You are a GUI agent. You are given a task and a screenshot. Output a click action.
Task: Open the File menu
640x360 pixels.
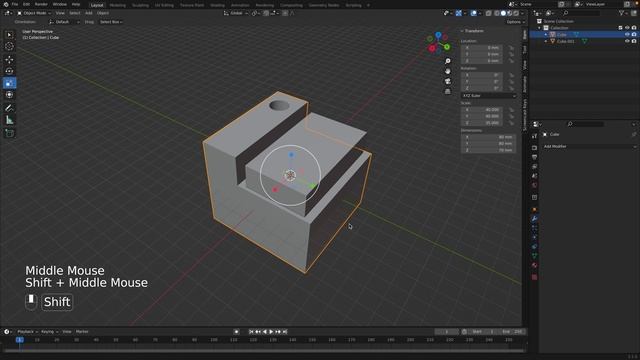tap(15, 4)
